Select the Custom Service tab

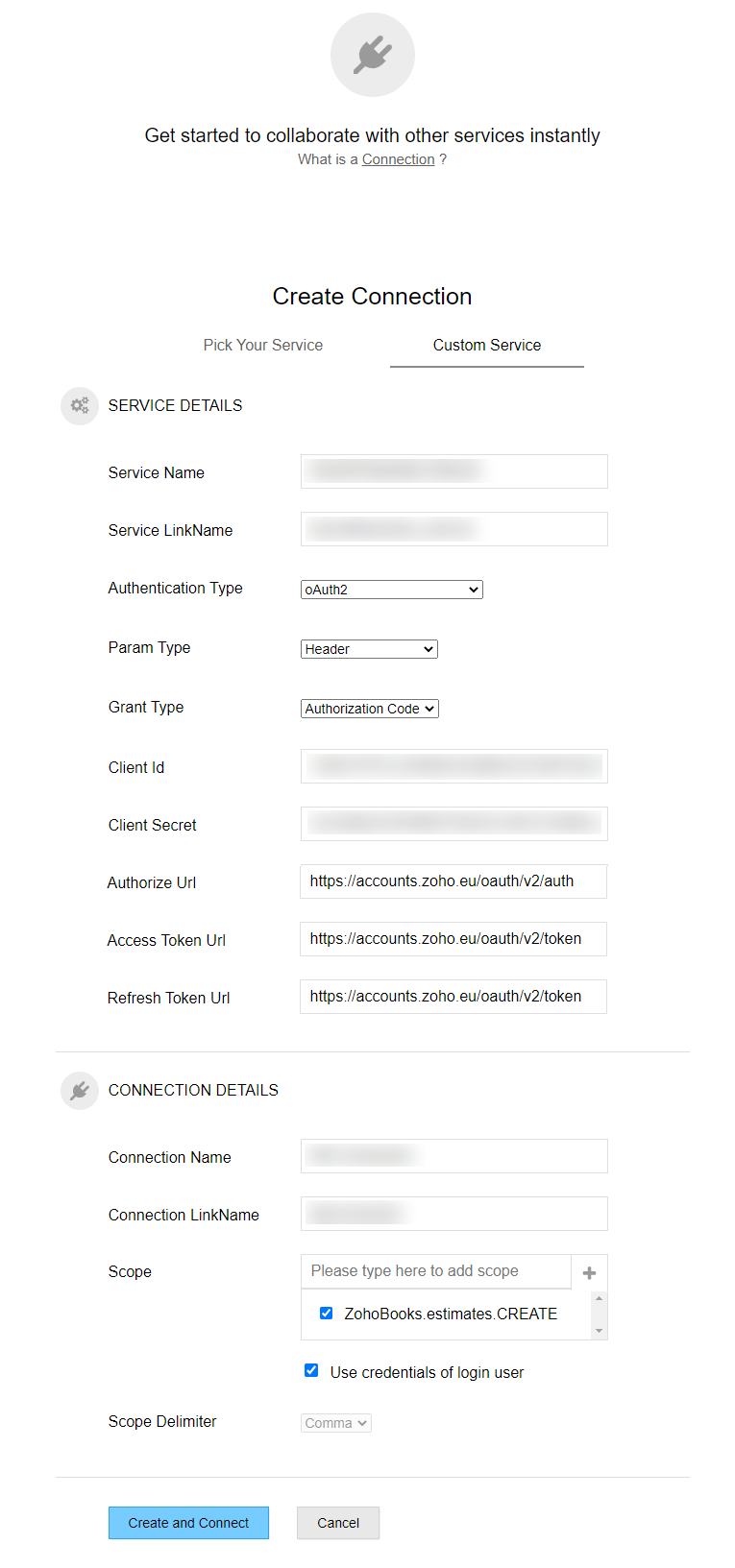(x=487, y=346)
